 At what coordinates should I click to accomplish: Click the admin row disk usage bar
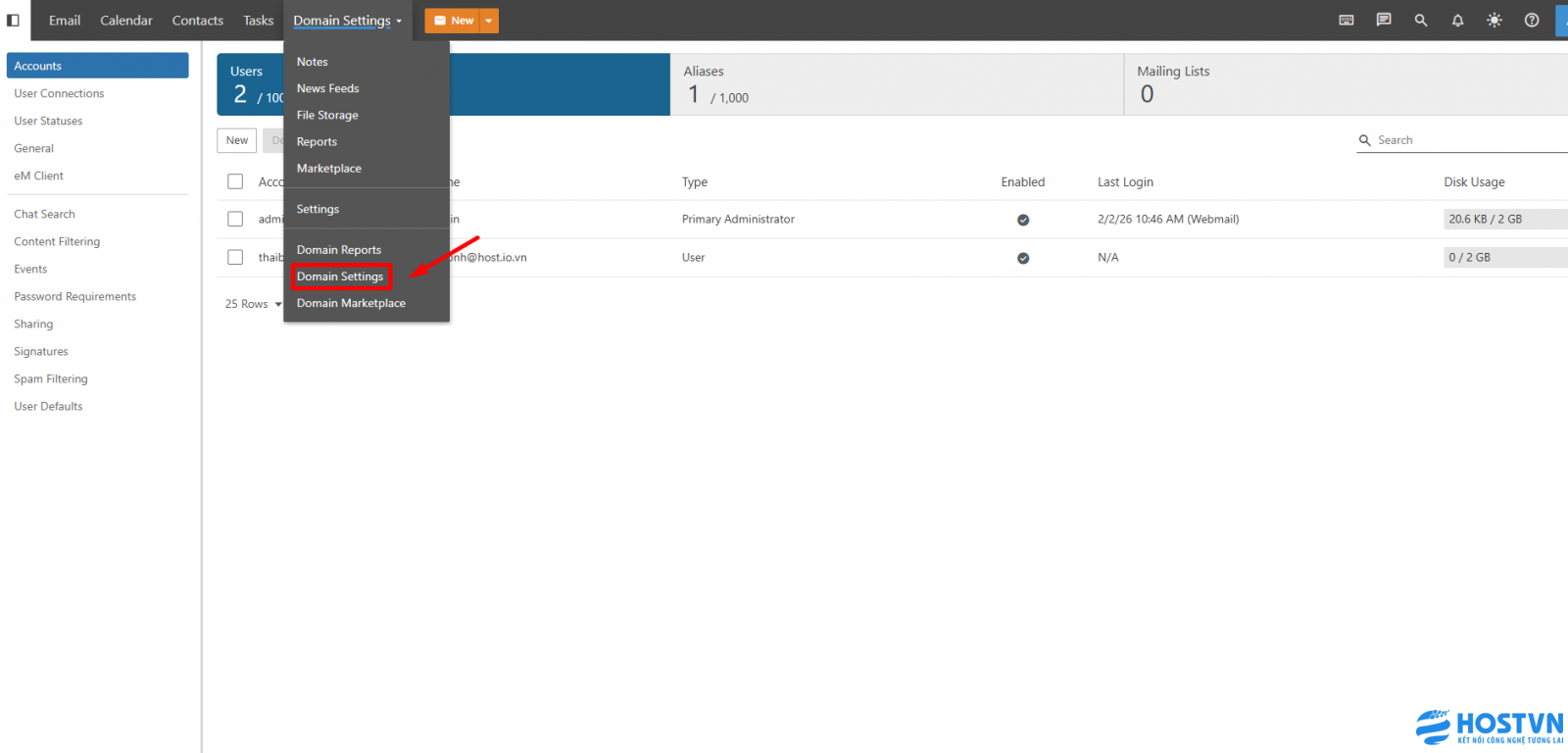coord(1504,219)
